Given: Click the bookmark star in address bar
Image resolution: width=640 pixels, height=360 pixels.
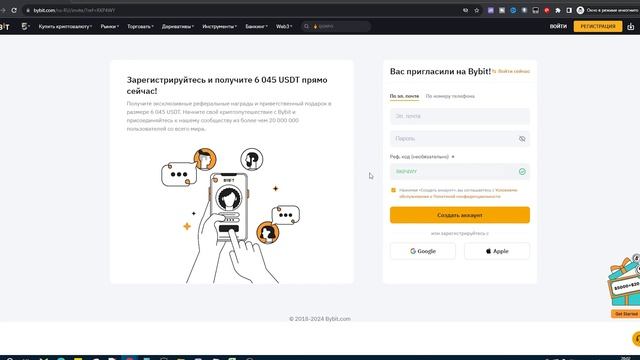Looking at the screenshot, I should [x=476, y=10].
